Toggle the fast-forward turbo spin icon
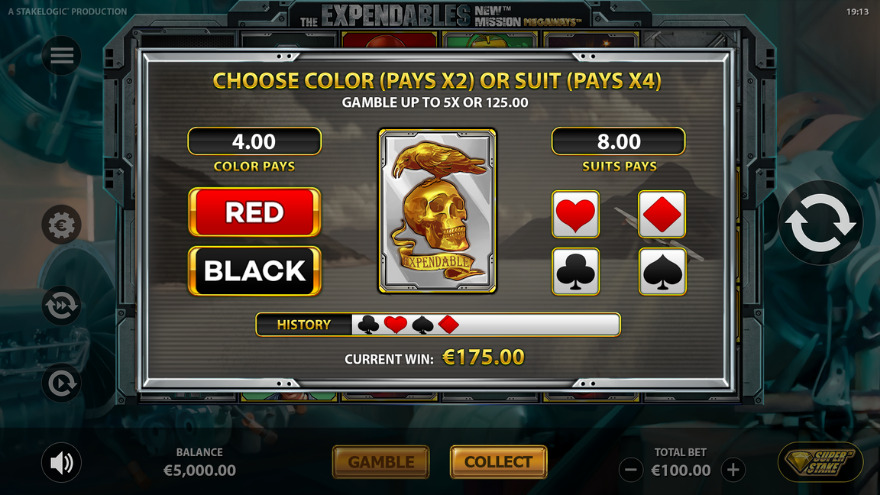Viewport: 880px width, 495px height. click(61, 305)
